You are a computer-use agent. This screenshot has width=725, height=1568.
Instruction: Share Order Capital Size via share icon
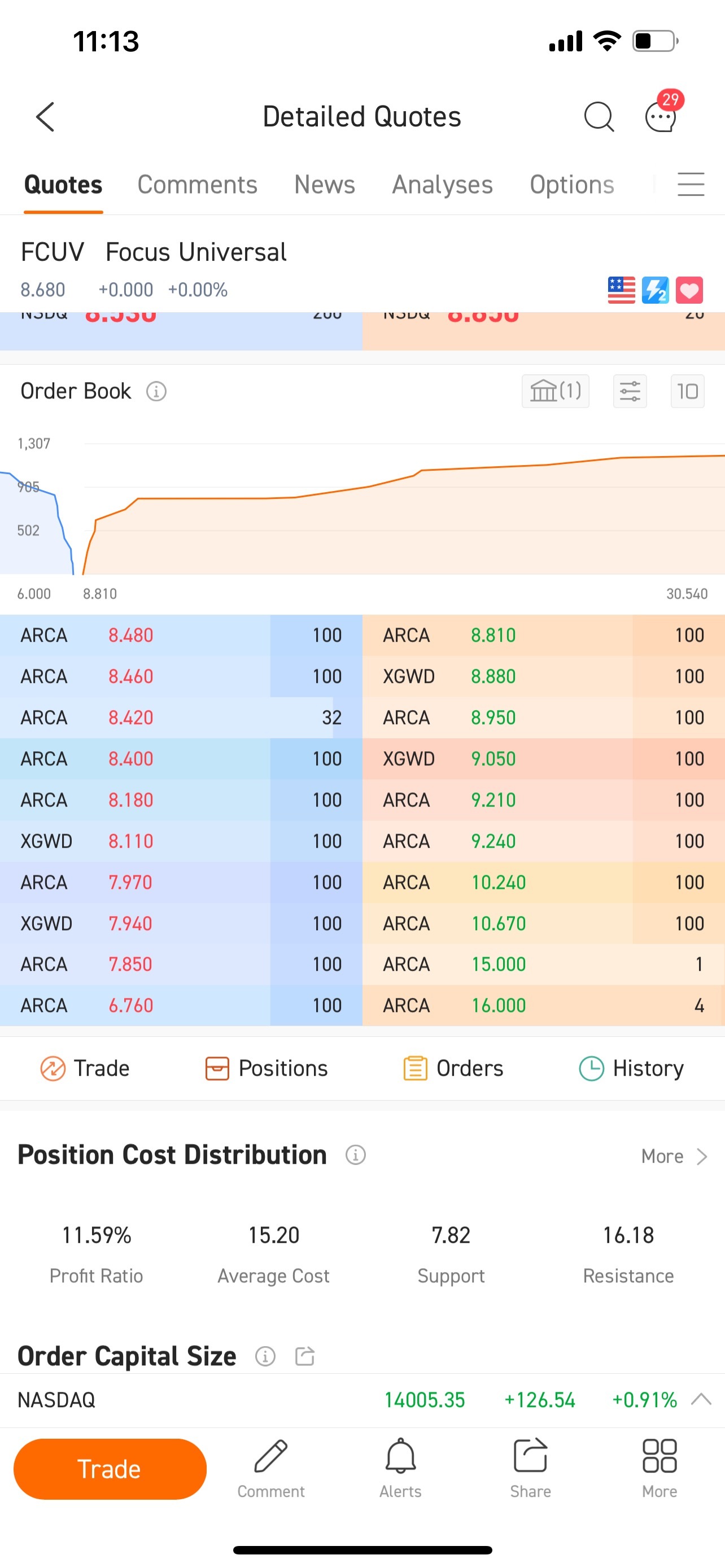click(x=305, y=1356)
